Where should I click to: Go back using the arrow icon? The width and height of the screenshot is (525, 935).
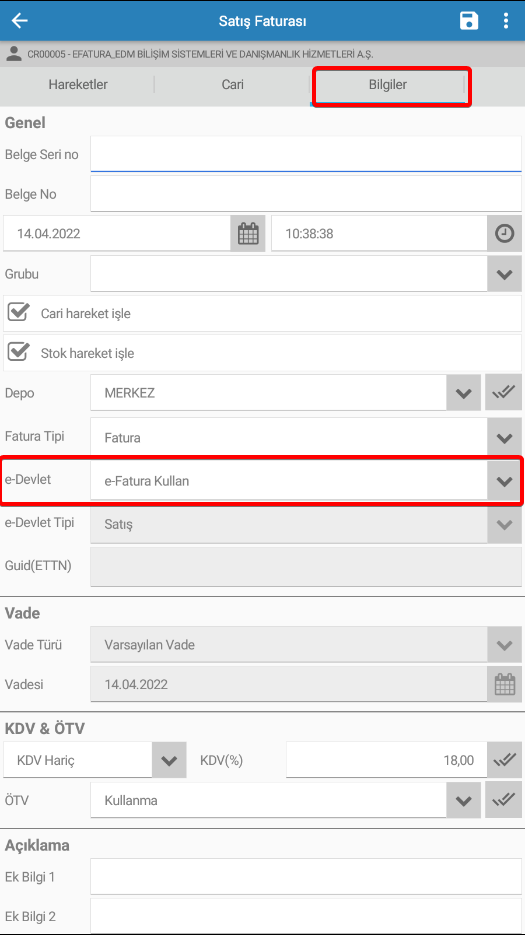(x=20, y=21)
